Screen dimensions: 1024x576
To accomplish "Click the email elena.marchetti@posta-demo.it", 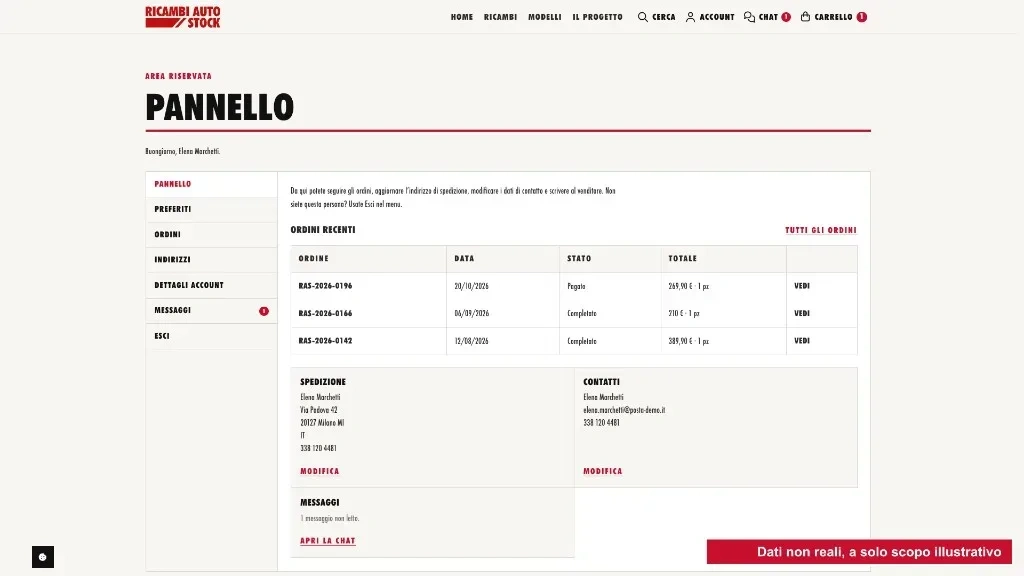I will tap(624, 410).
